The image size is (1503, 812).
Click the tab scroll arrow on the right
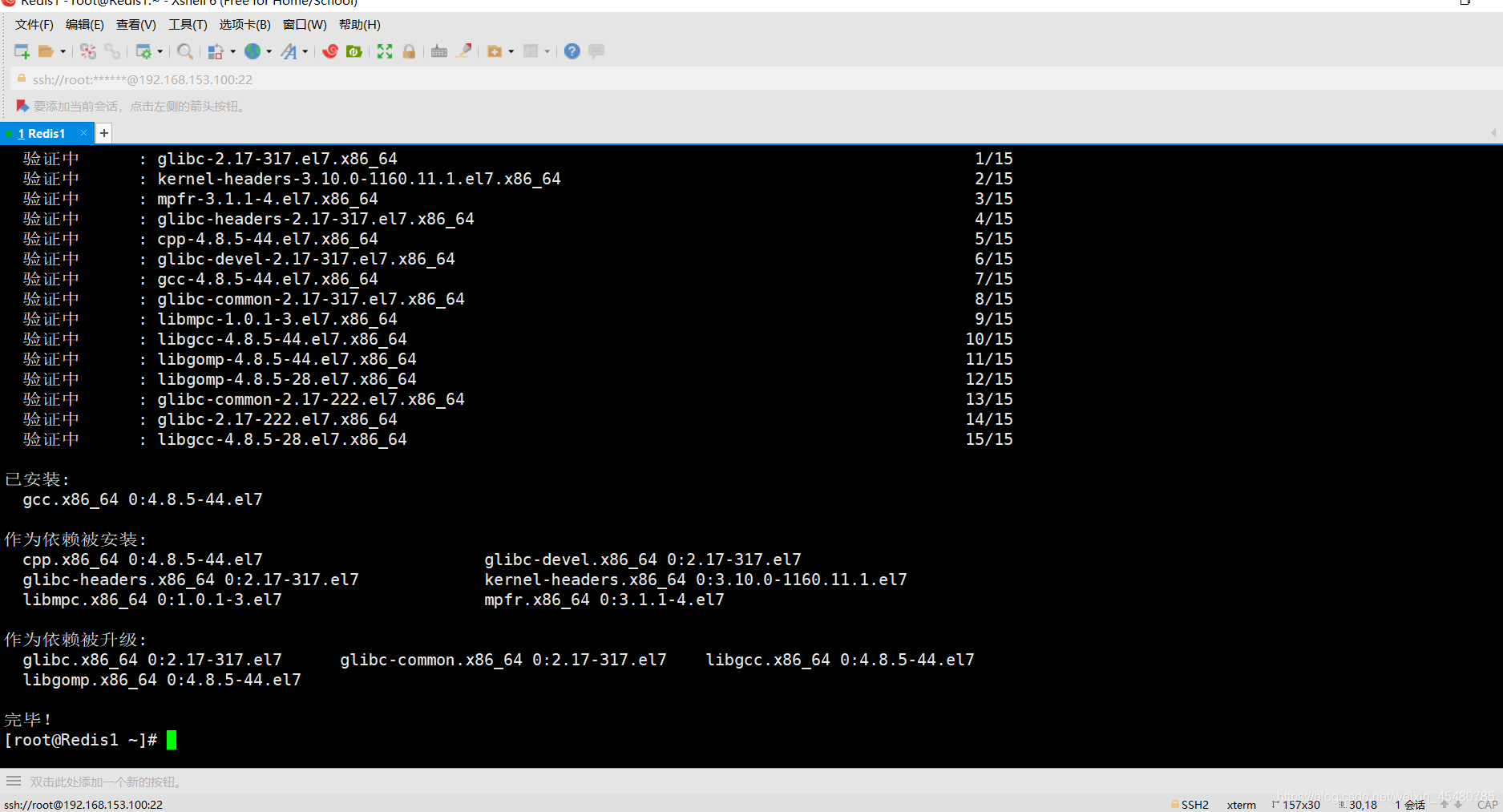[x=1494, y=133]
